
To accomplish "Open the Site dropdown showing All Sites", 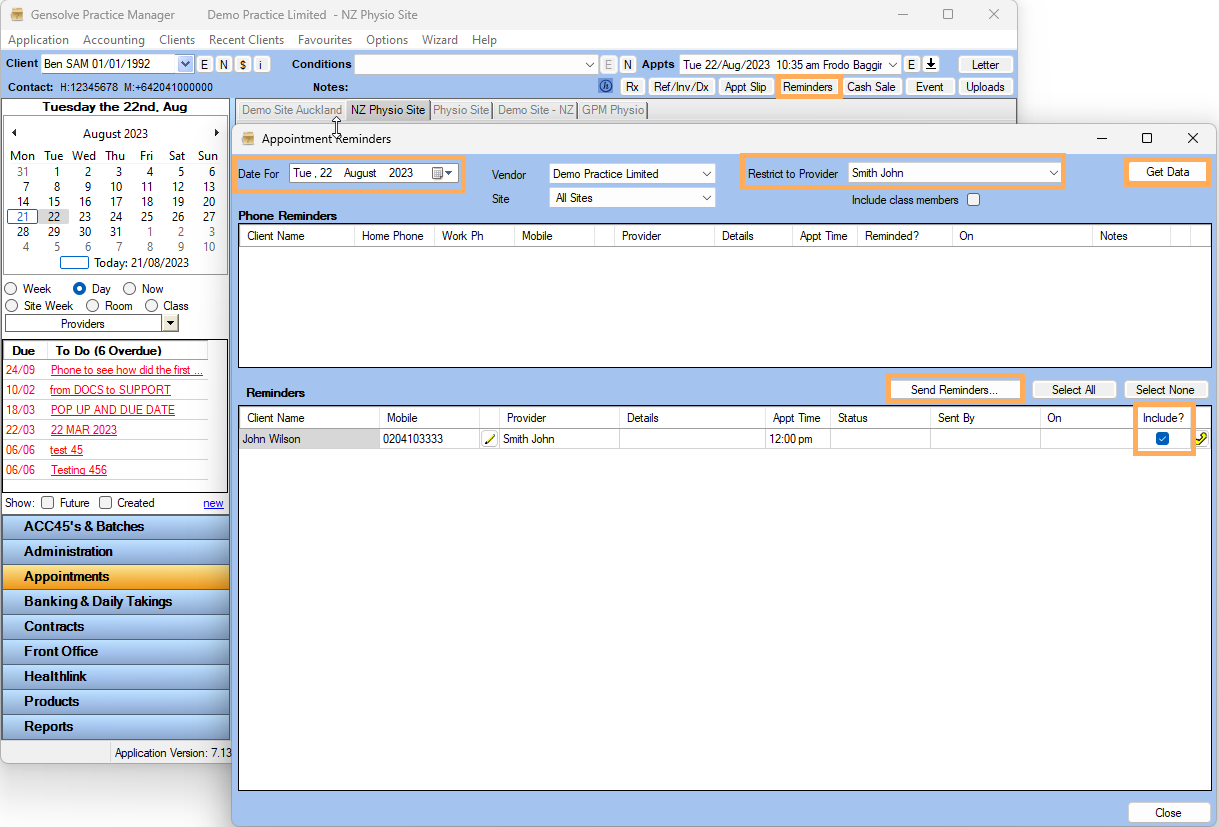I will (x=707, y=199).
